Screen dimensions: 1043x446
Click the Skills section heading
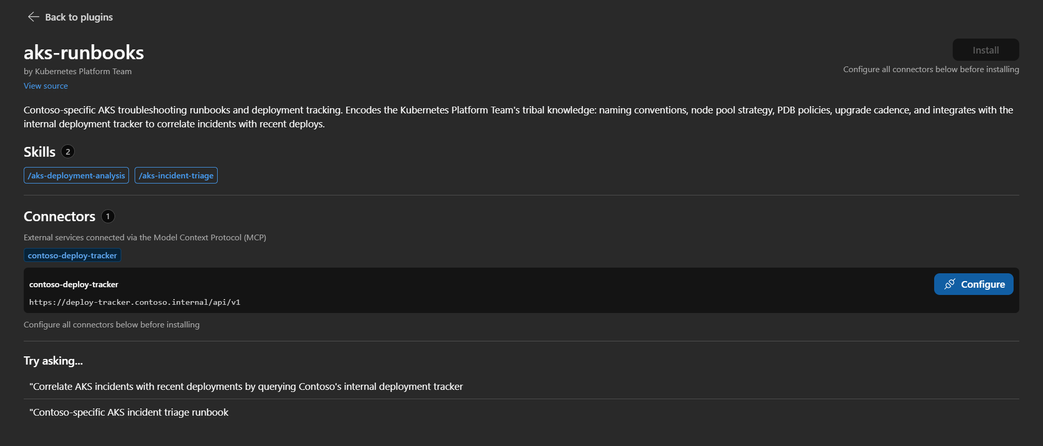coord(40,152)
